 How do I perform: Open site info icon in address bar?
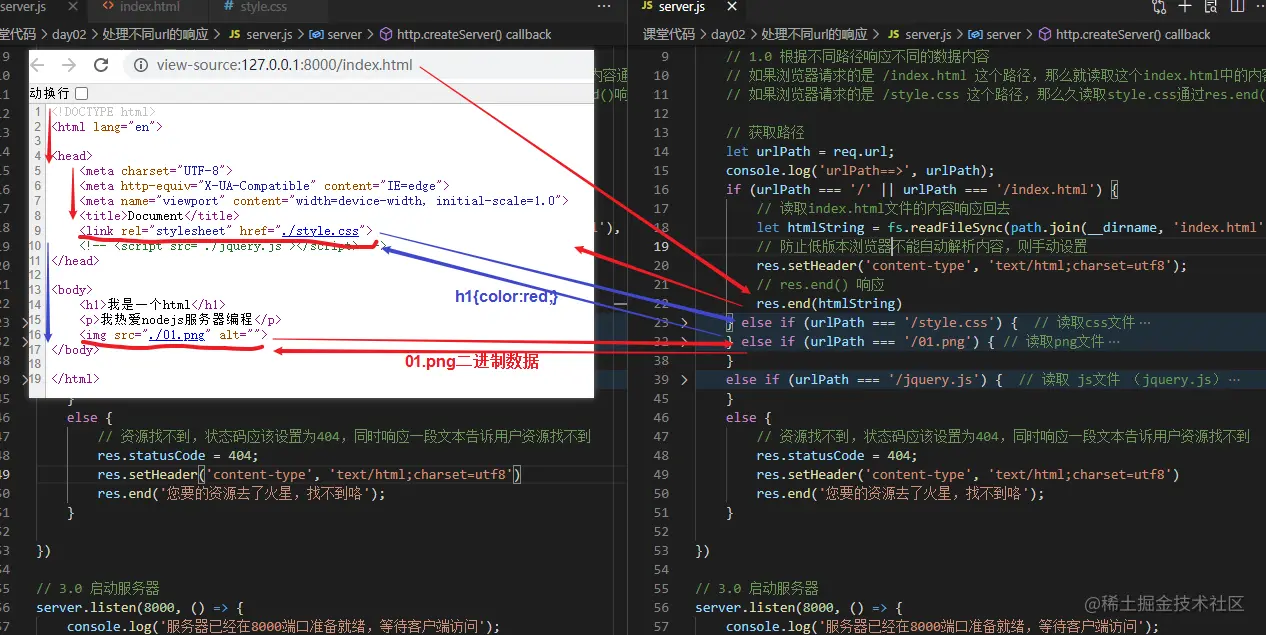(x=141, y=65)
